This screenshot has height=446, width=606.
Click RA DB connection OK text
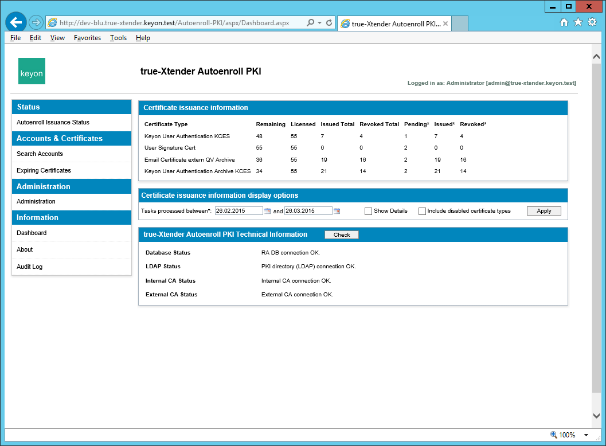291,252
